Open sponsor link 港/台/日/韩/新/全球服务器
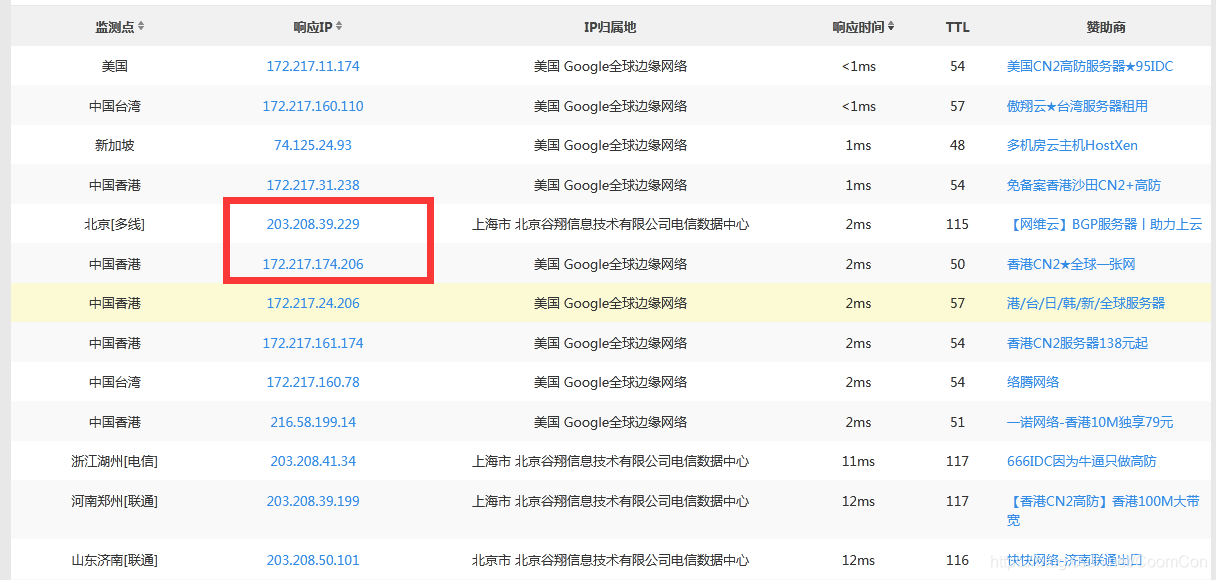1216x580 pixels. 1086,303
